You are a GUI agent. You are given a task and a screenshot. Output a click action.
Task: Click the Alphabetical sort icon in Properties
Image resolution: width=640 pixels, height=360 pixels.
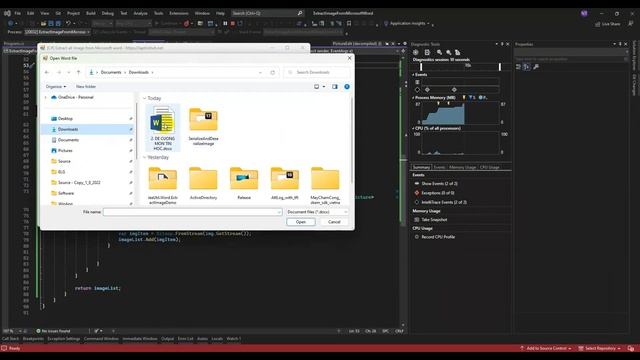527,67
